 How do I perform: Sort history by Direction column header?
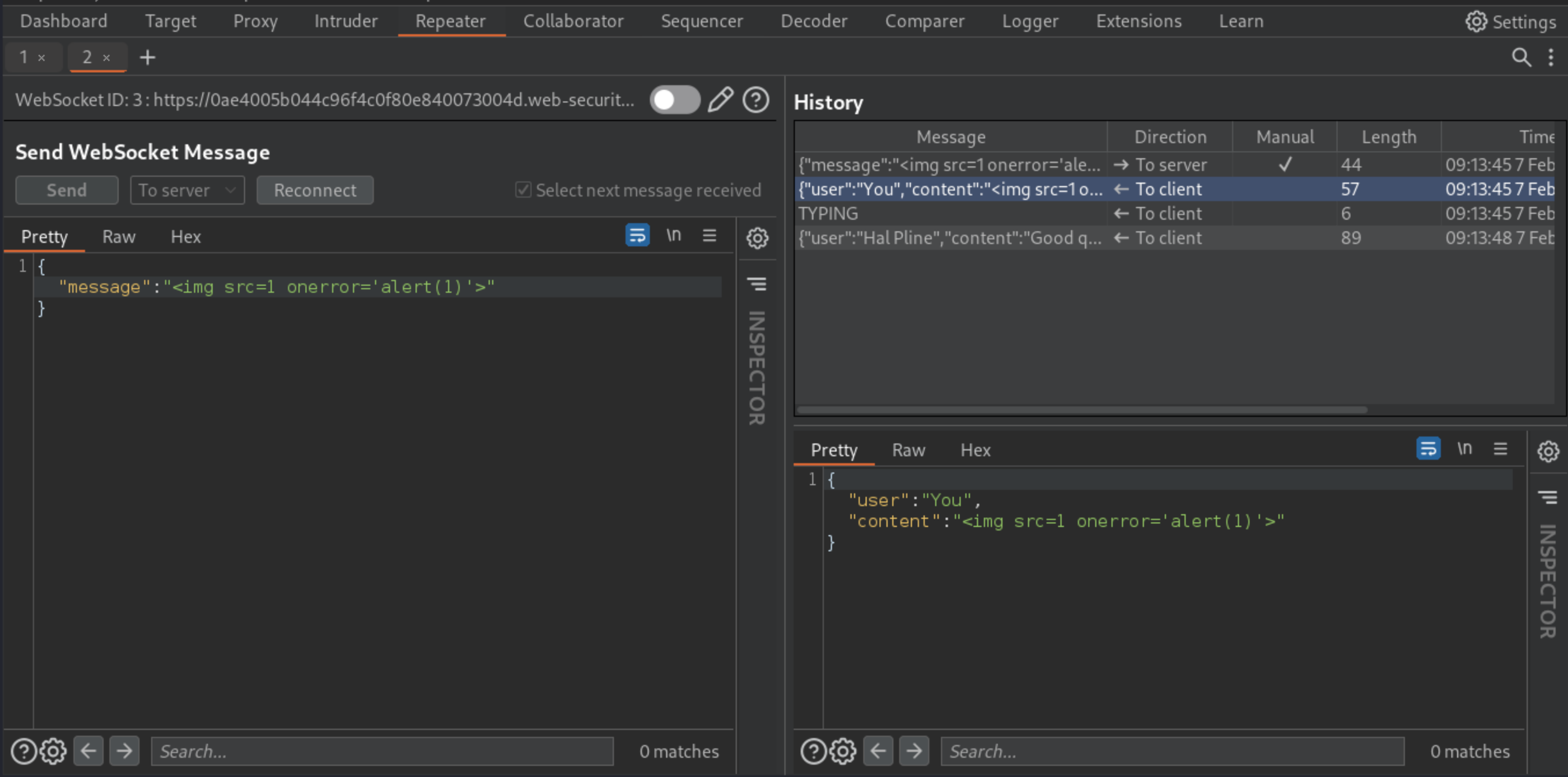(1170, 137)
